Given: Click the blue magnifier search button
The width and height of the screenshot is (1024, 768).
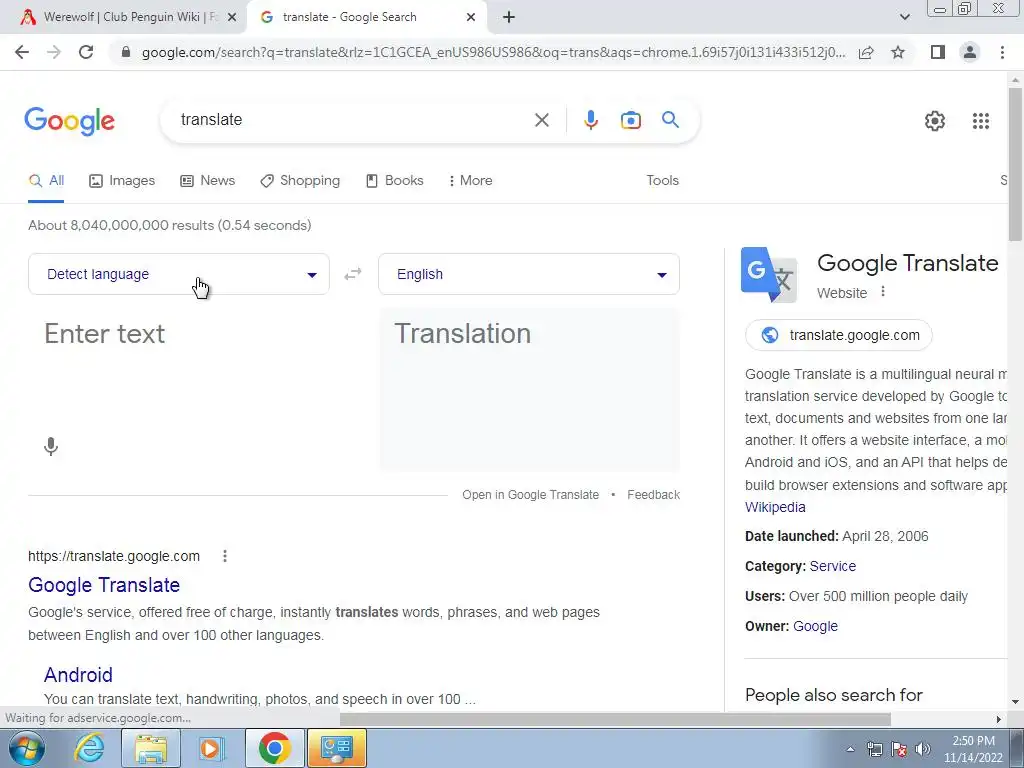Looking at the screenshot, I should pyautogui.click(x=670, y=120).
